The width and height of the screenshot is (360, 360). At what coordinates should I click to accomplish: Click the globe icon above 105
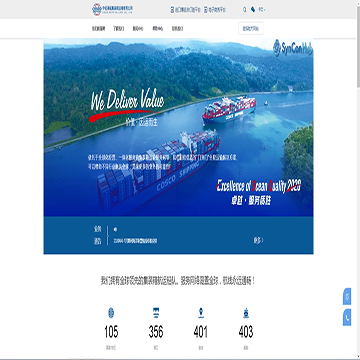click(x=111, y=313)
